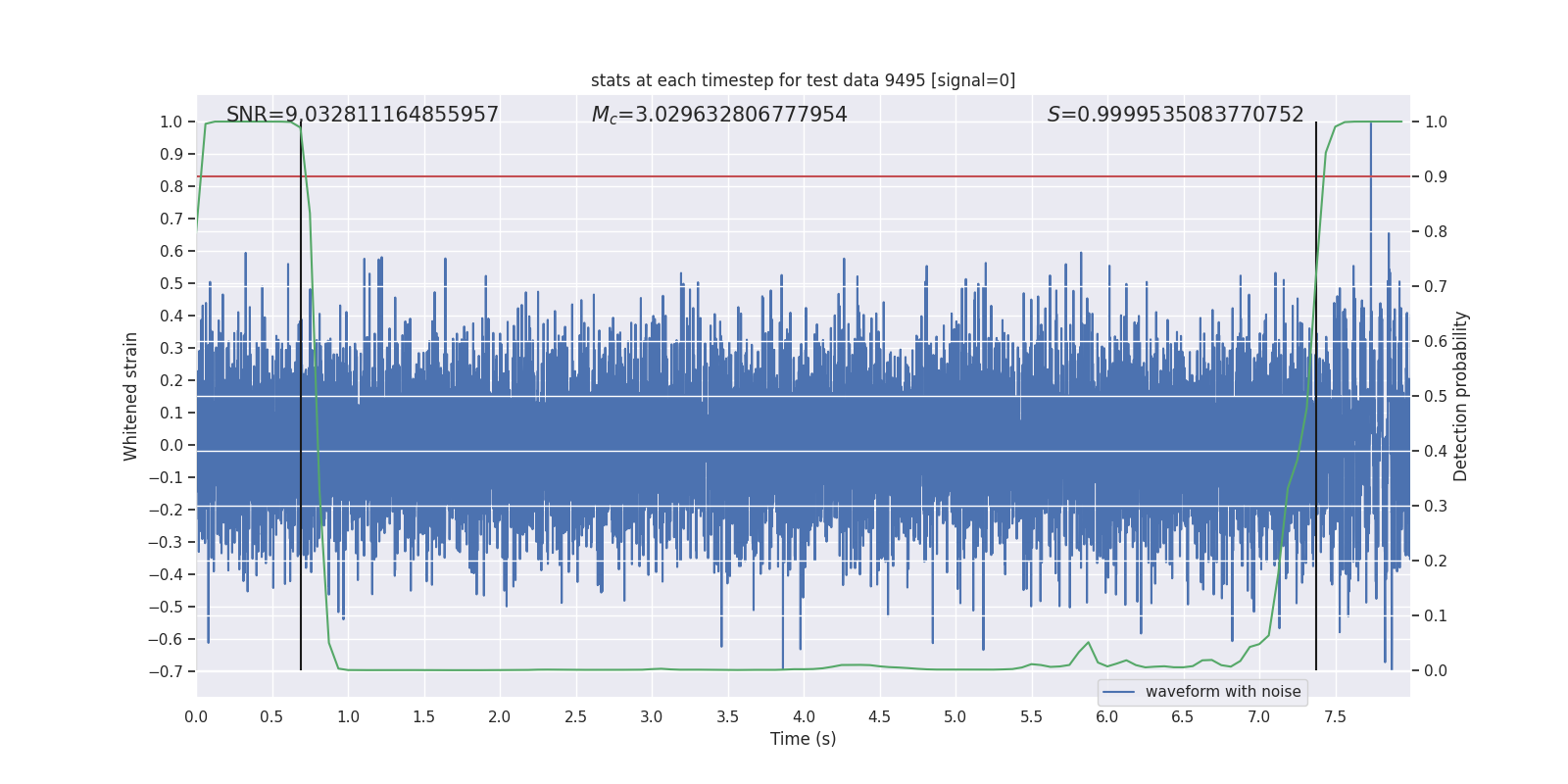This screenshot has width=1568, height=784.
Task: Select the 0.0 tick on Detection probability axis
Action: tap(1436, 671)
